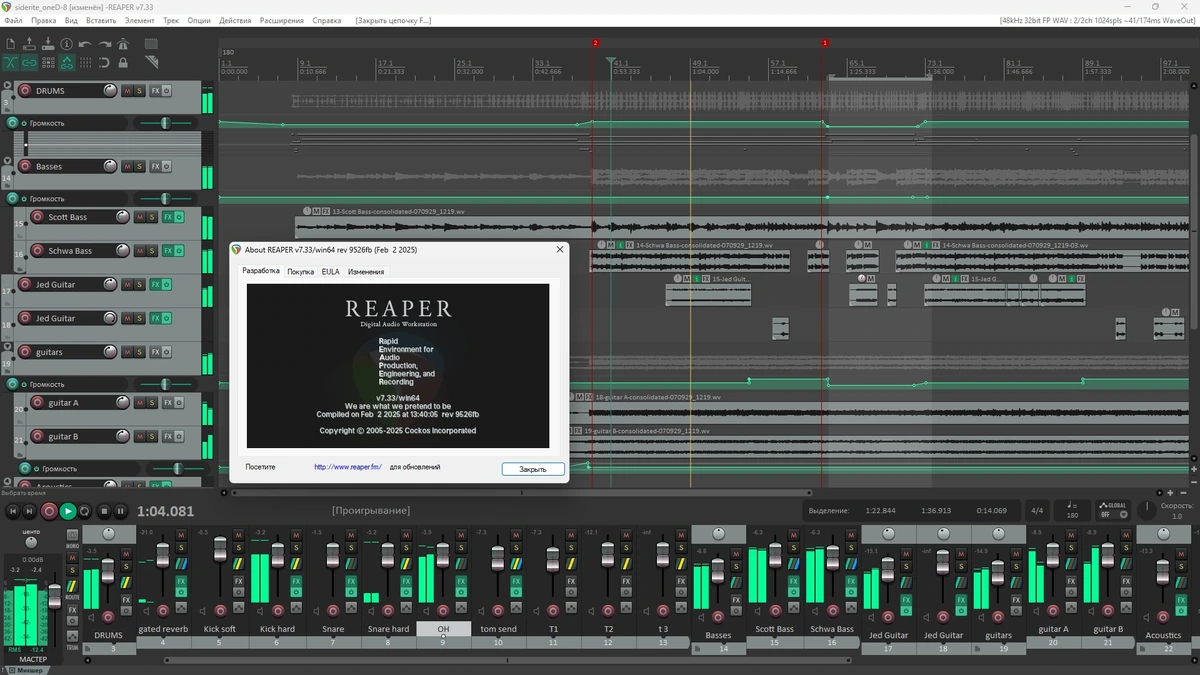This screenshot has height=675, width=1200.
Task: Toggle the item grouping chain-link icon
Action: [29, 63]
